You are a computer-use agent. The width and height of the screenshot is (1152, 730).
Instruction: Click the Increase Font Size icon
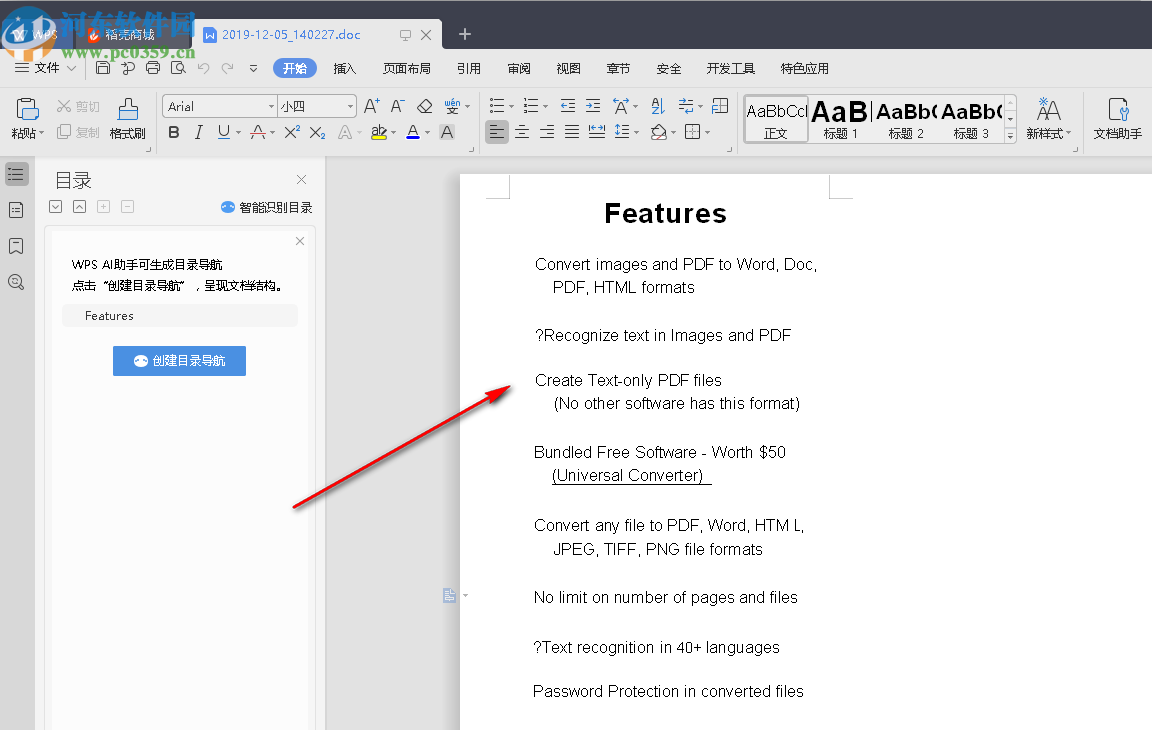371,104
